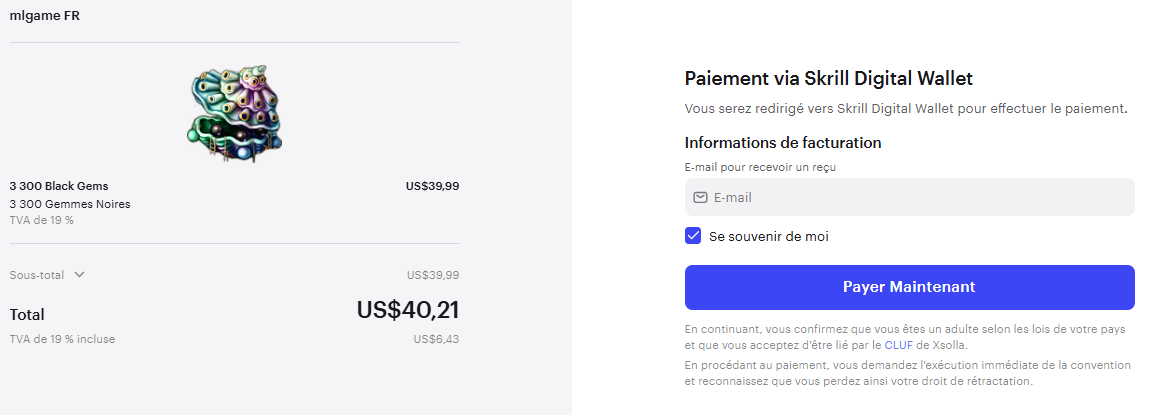1158x415 pixels.
Task: Click the Sous-total label
Action: coord(37,275)
